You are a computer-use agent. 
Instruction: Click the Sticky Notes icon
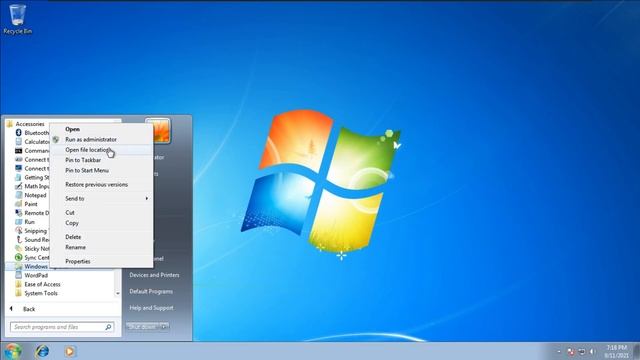point(18,249)
